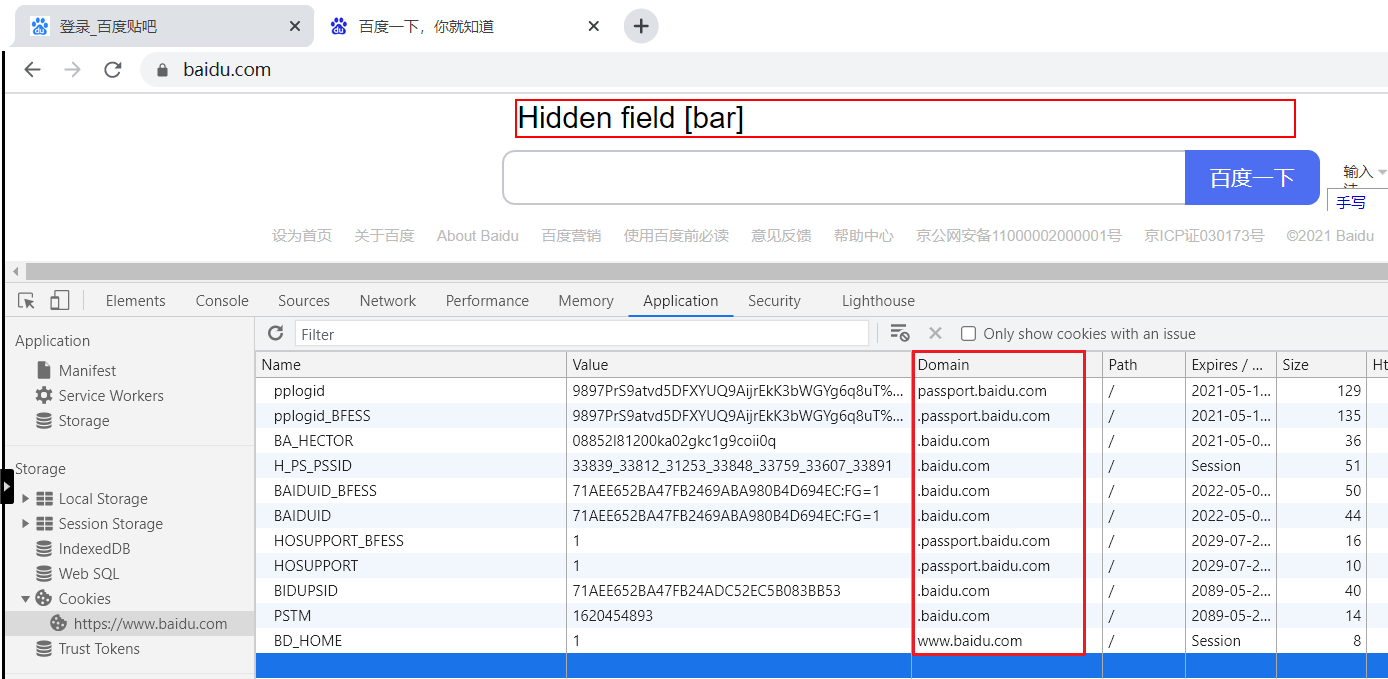The image size is (1388, 679).
Task: Open the Network tab
Action: point(388,300)
